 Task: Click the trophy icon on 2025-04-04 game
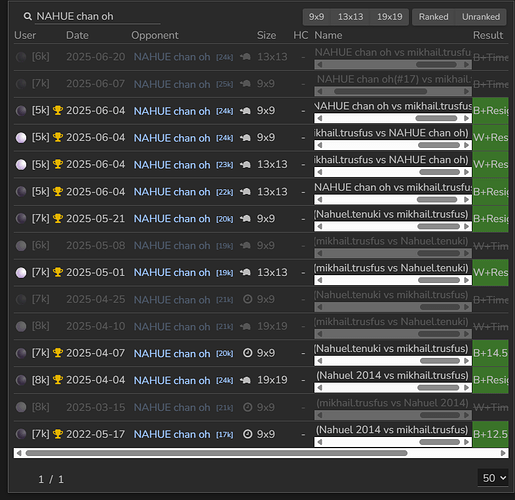[x=58, y=380]
